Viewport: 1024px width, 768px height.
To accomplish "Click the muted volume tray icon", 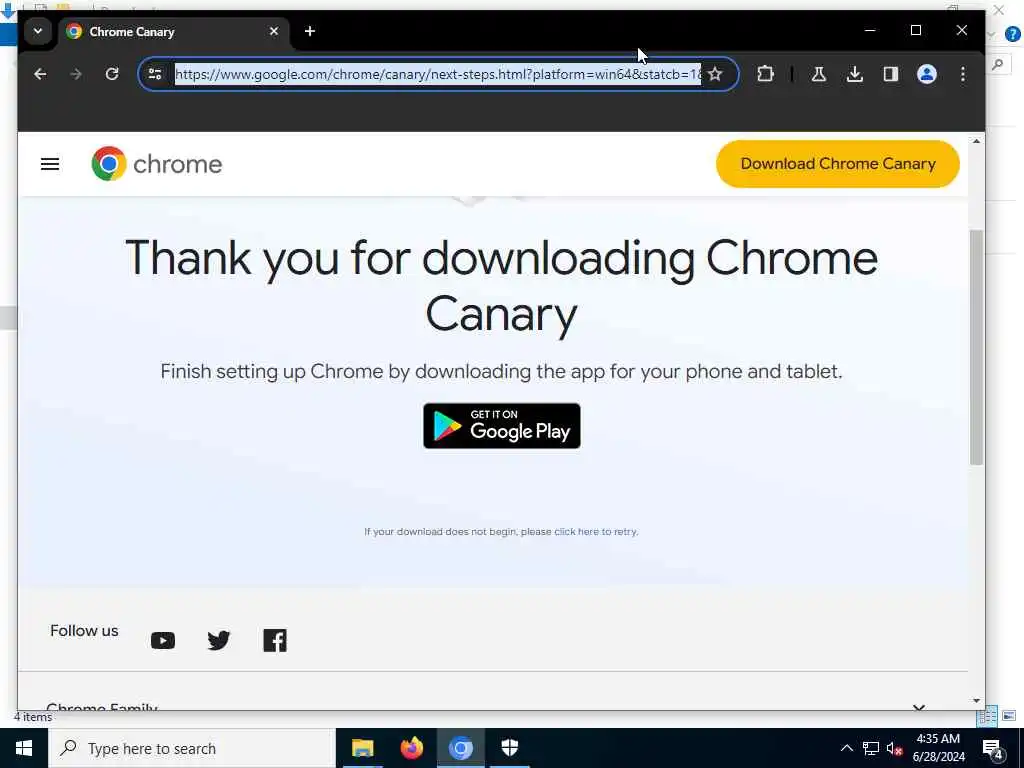I will (x=895, y=749).
